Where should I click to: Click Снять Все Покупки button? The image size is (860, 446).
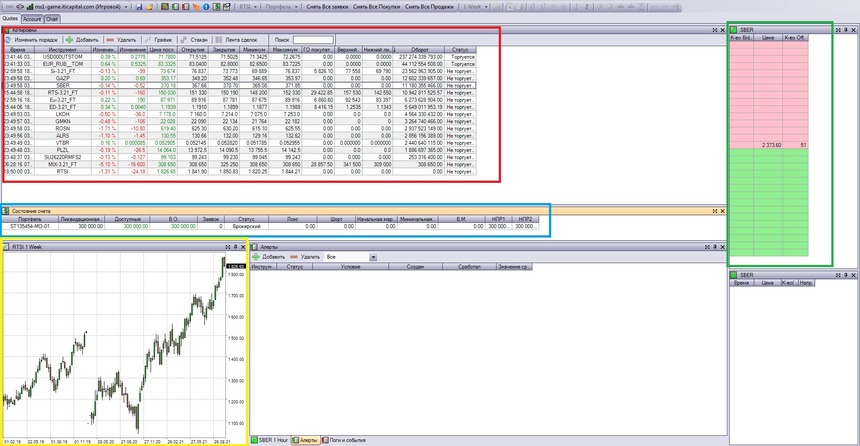[376, 7]
